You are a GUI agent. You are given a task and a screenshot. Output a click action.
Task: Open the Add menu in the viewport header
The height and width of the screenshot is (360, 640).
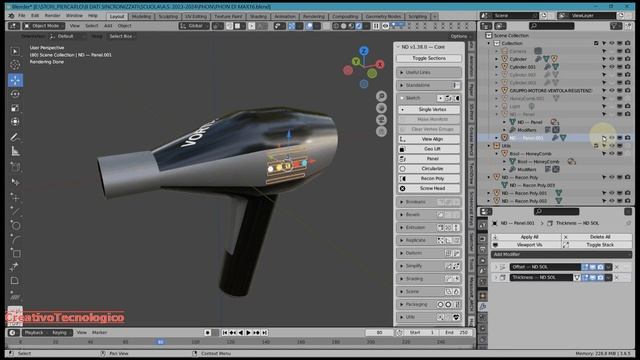pos(108,26)
